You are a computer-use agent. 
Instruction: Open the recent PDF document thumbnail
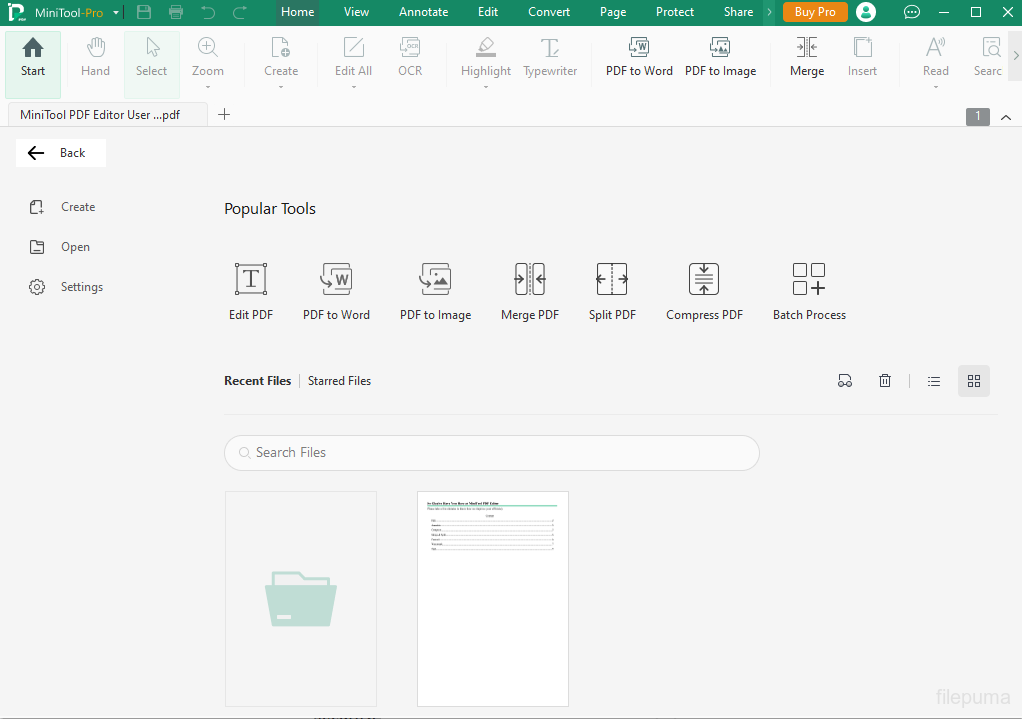(x=492, y=598)
